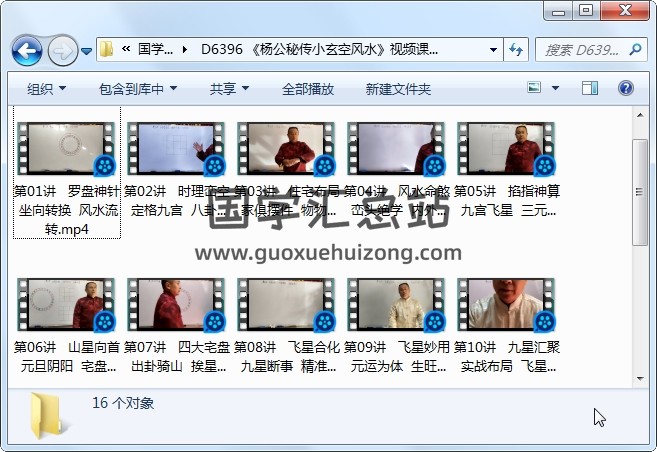Screen dimensions: 657x452
Task: Click the Back navigation arrow
Action: [27, 51]
